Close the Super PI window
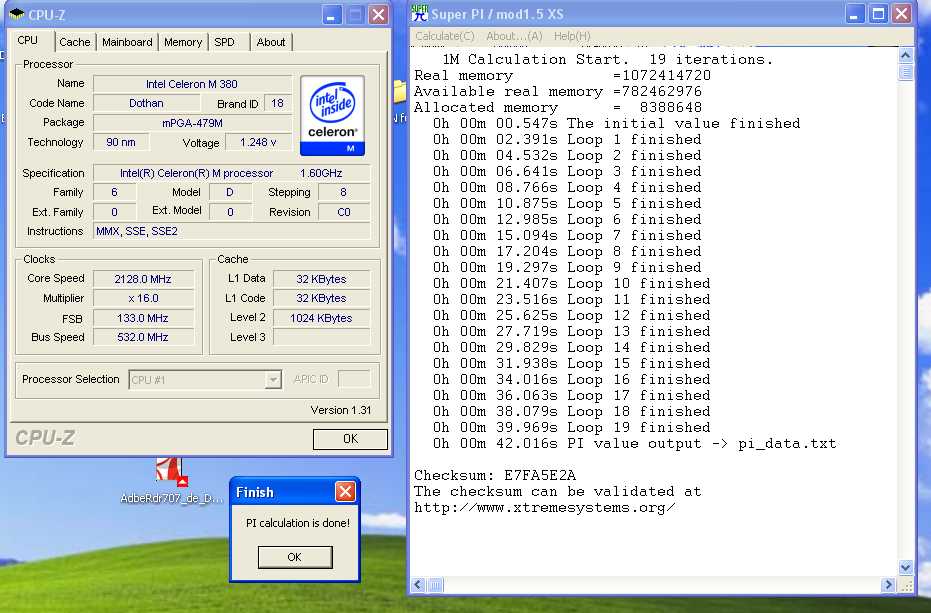 tap(901, 14)
